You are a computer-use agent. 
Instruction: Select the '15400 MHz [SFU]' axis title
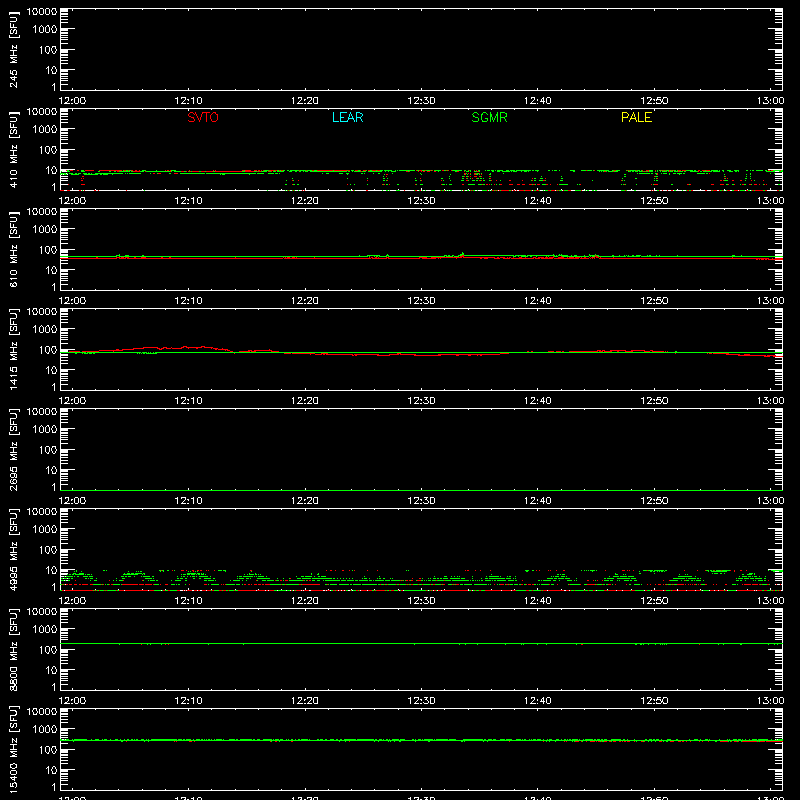coord(13,749)
